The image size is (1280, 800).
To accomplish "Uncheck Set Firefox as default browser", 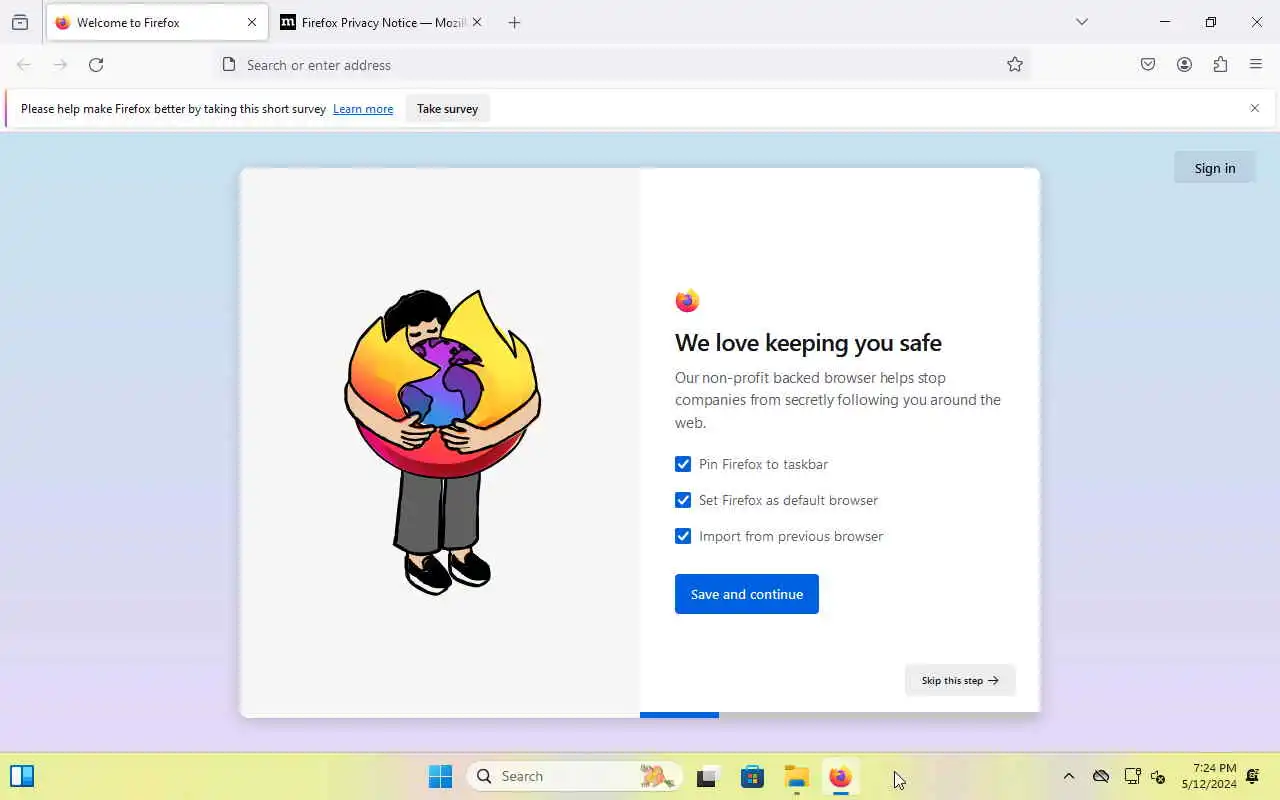I will click(683, 500).
